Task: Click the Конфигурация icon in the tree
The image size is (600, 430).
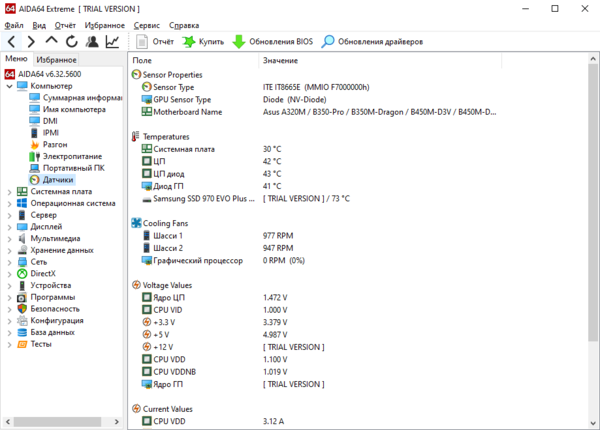Action: click(22, 321)
